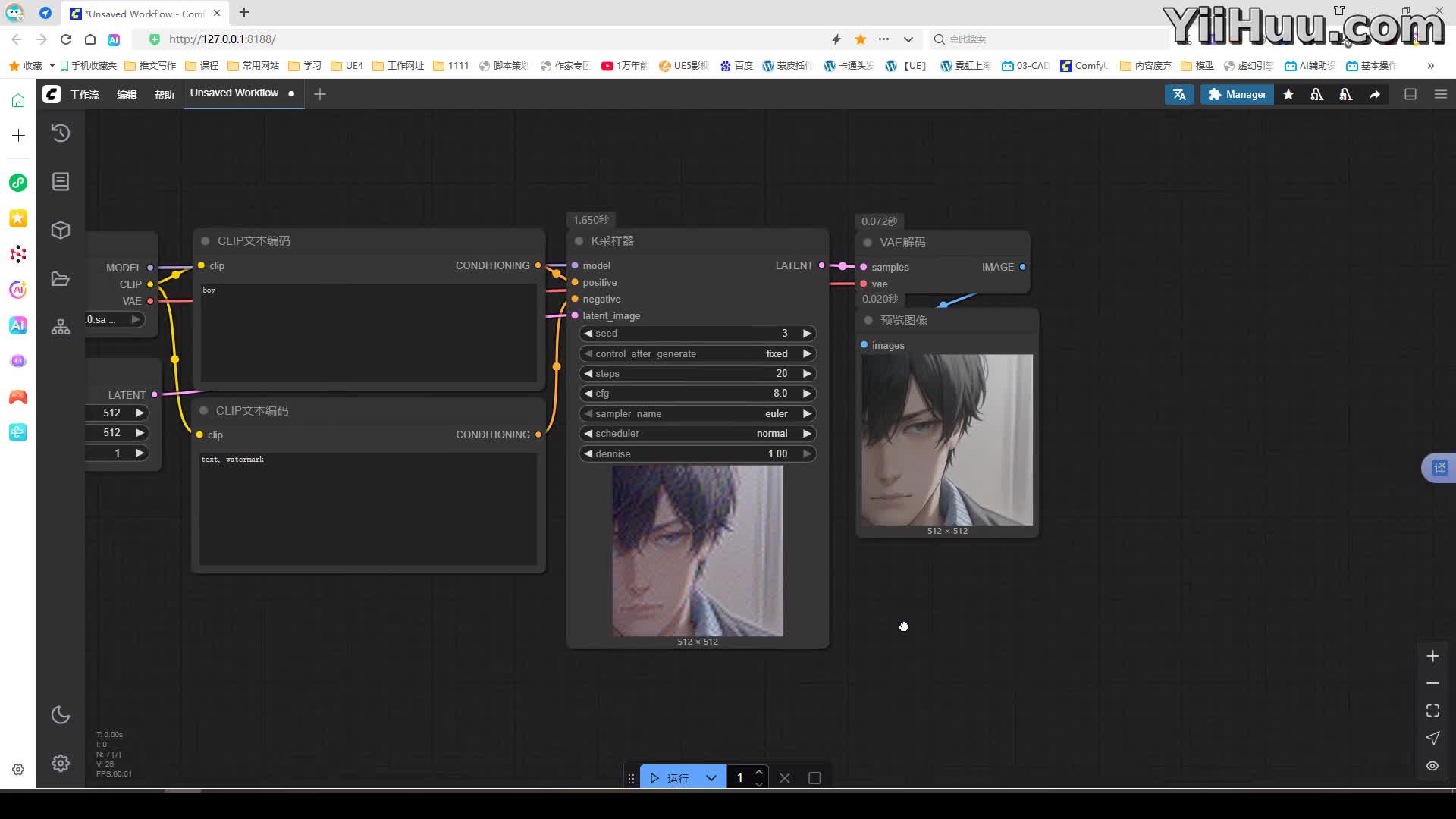Open the model library cube icon
Image resolution: width=1456 pixels, height=819 pixels.
pos(61,231)
